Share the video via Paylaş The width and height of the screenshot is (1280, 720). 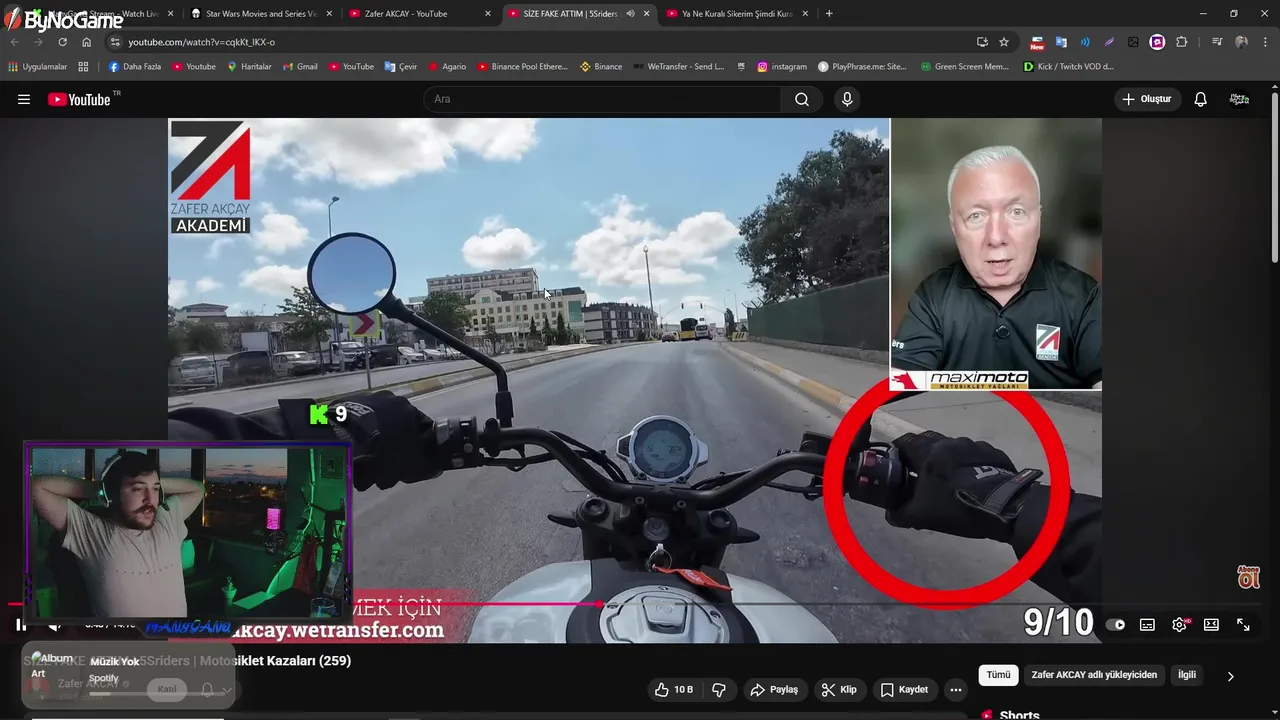coord(774,690)
